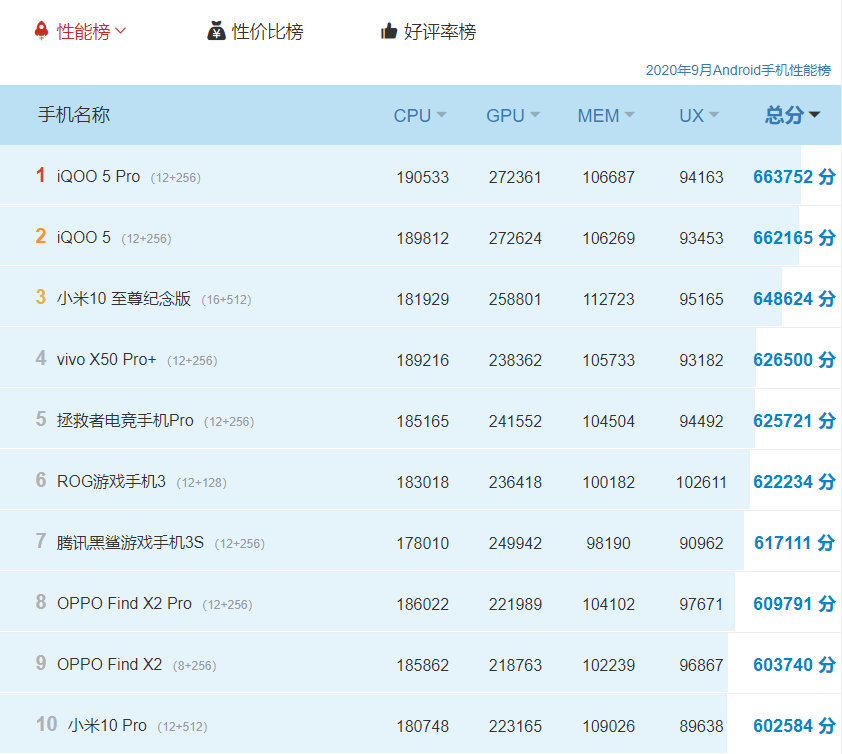
Task: Open the 小米10 至尊纪念版 entry
Action: pos(124,298)
